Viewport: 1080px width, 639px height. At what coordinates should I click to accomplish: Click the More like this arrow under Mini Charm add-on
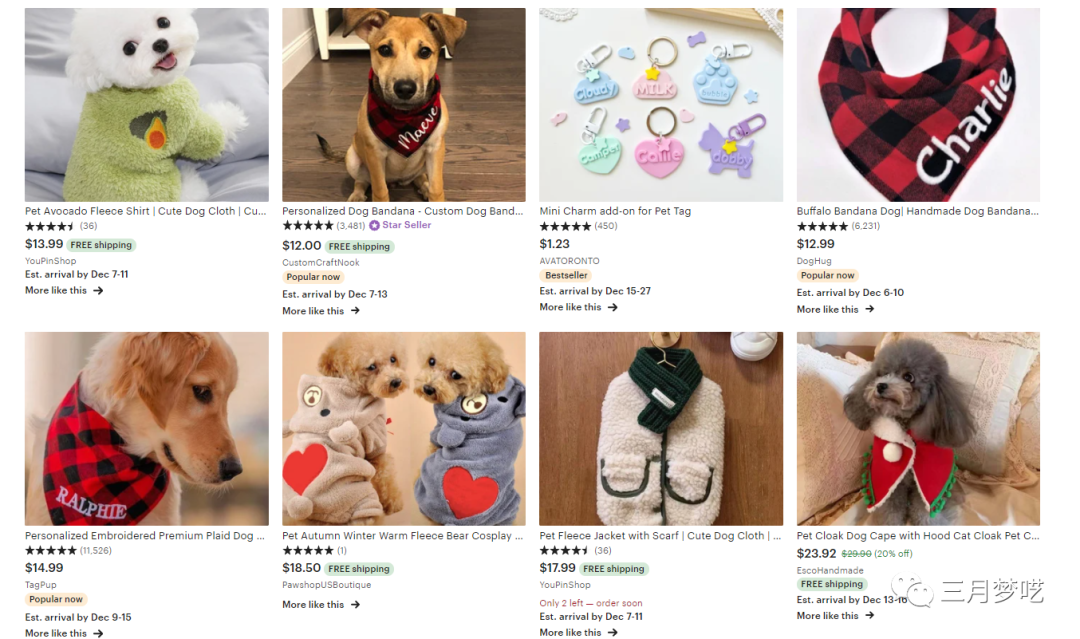(x=613, y=307)
